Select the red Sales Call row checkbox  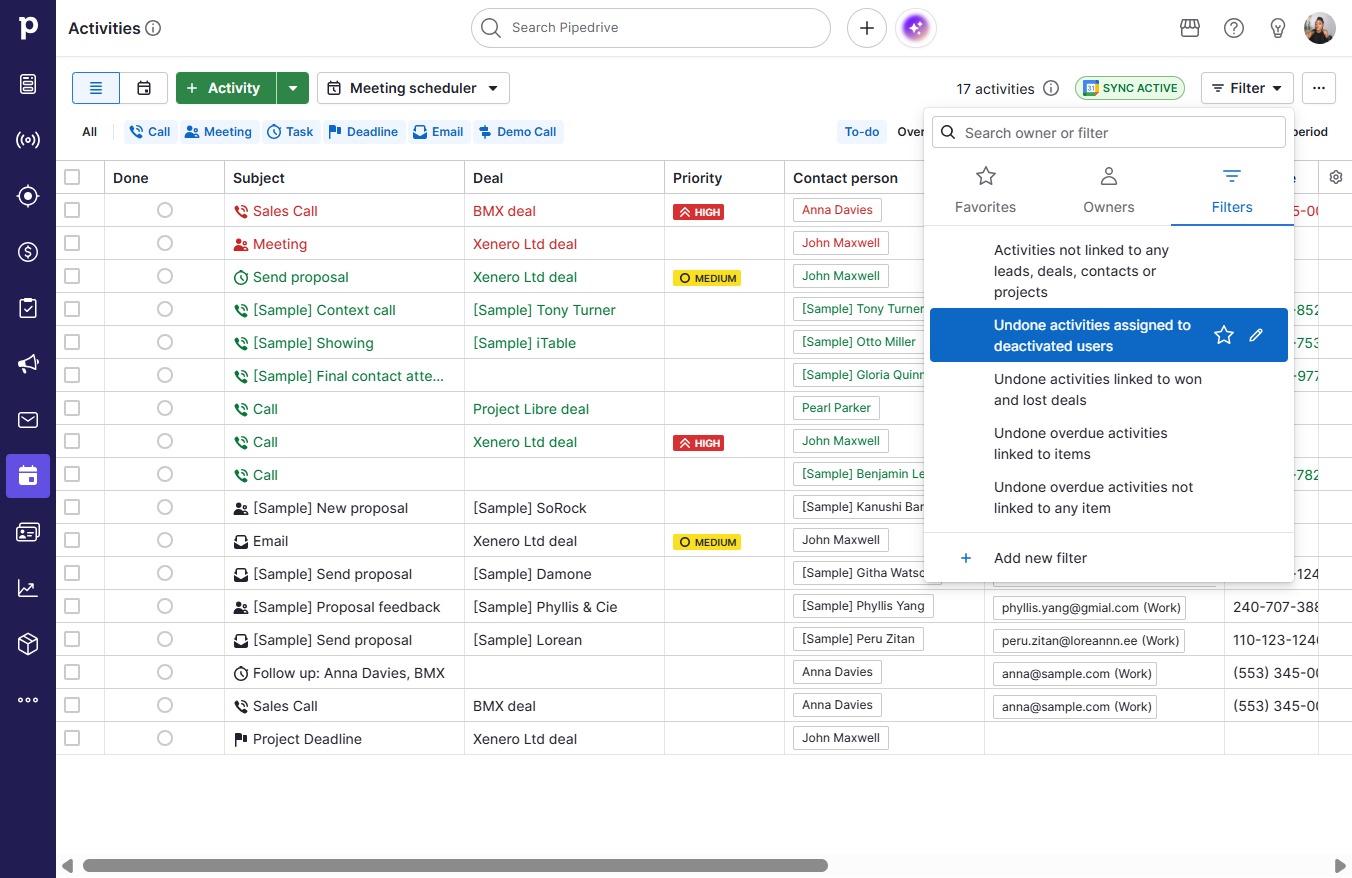point(72,210)
